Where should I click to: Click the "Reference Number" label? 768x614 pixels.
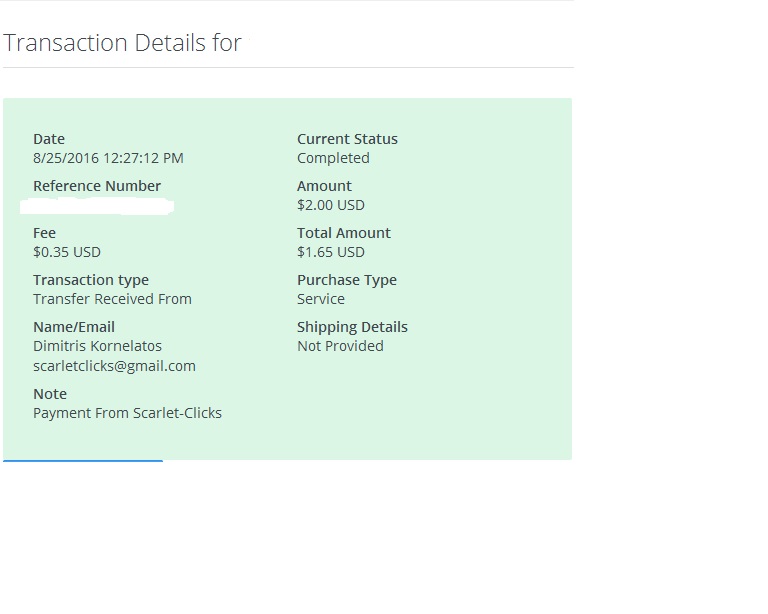point(97,186)
